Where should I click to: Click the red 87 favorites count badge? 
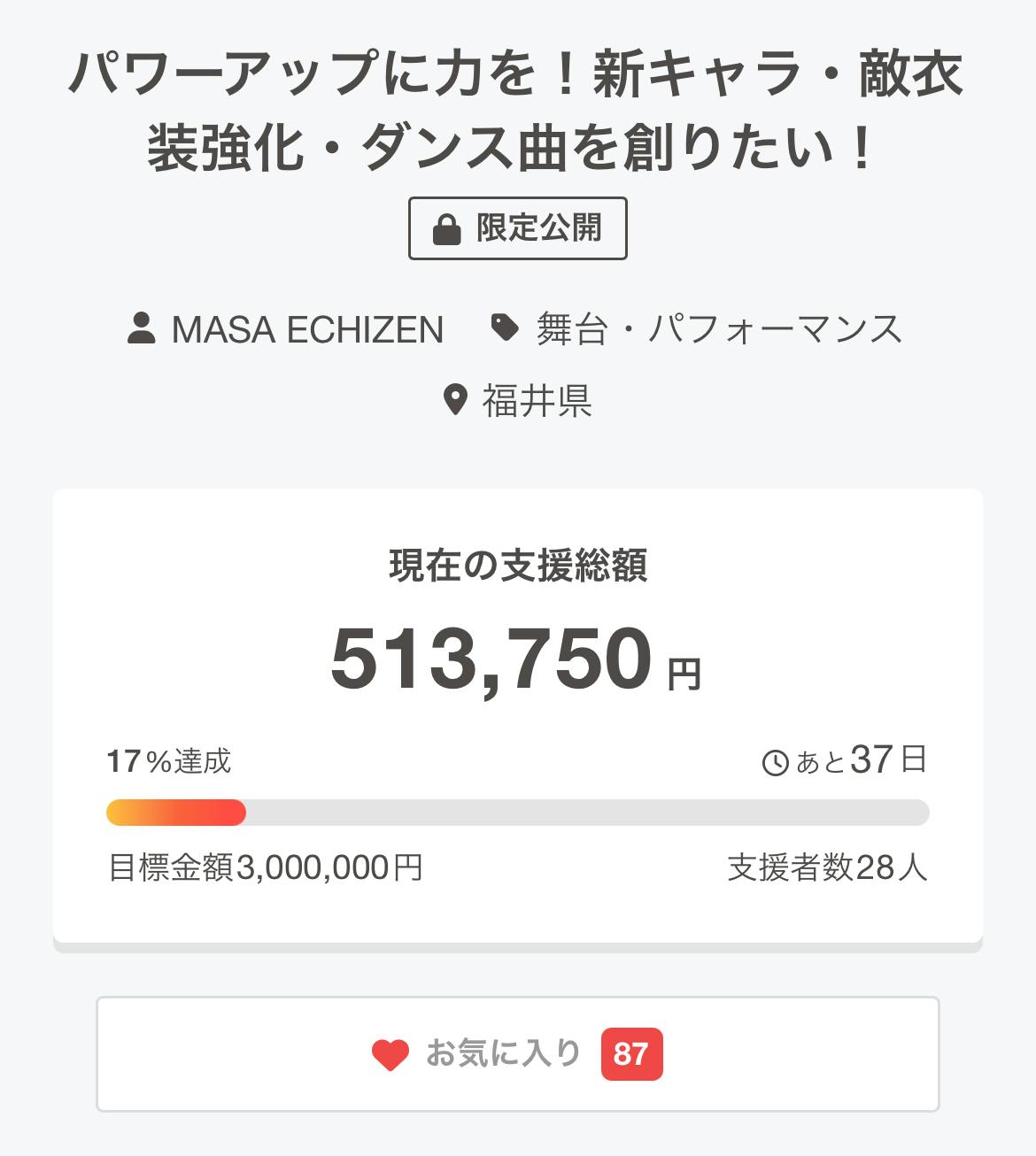coord(631,1054)
